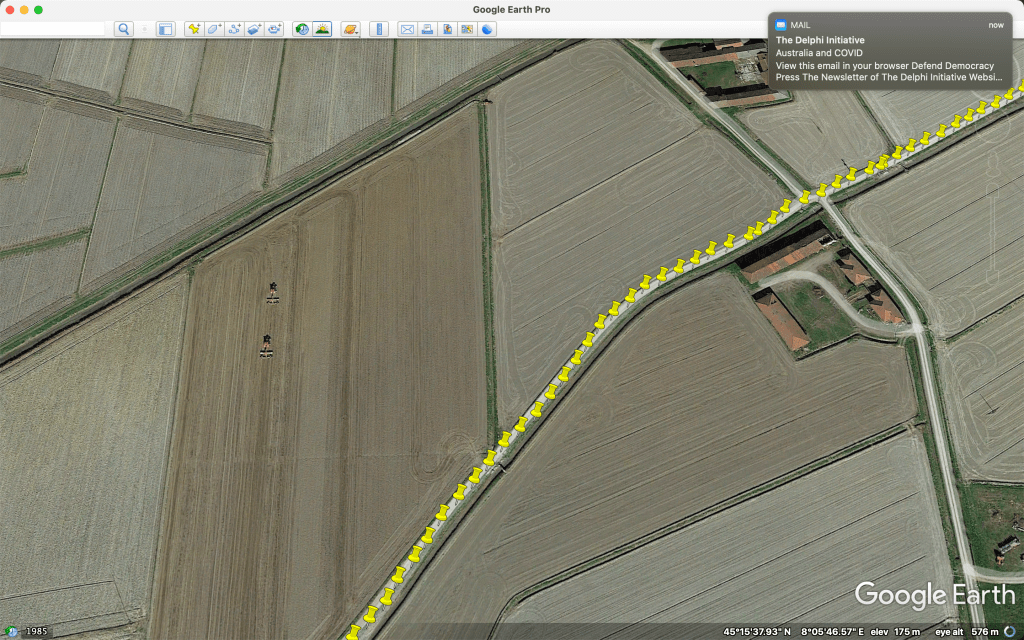Click the Google Earth Pro window title
This screenshot has width=1024, height=640.
tap(511, 9)
